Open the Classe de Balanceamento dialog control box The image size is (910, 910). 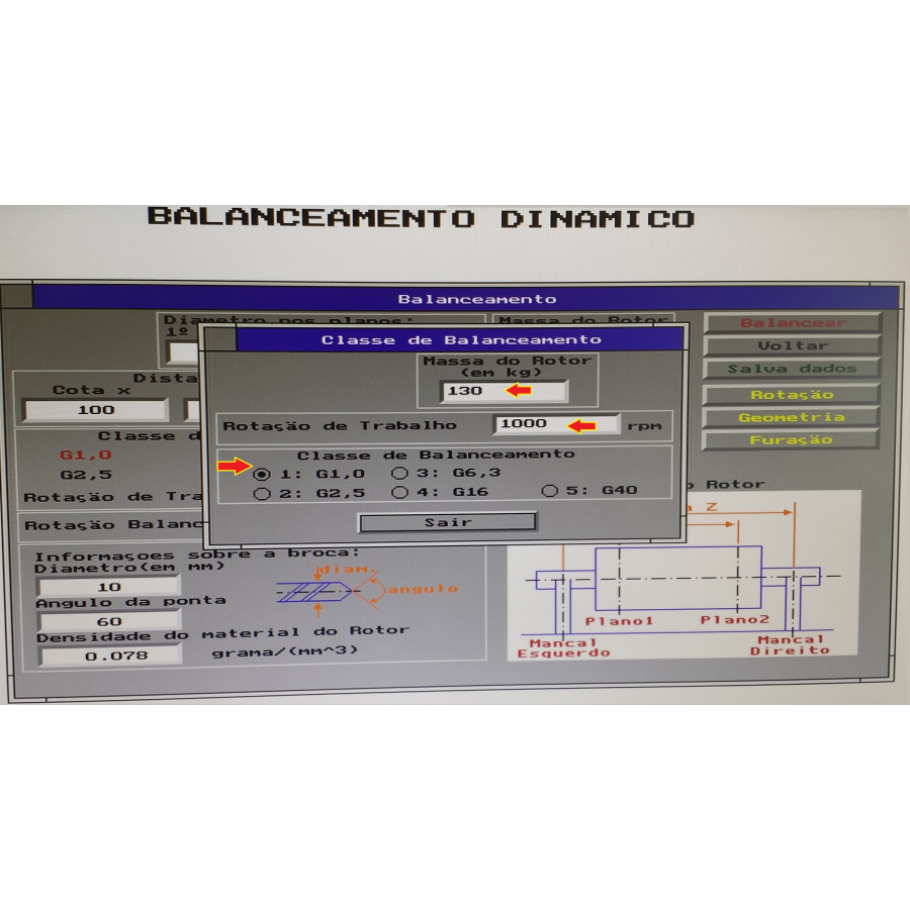tap(222, 339)
